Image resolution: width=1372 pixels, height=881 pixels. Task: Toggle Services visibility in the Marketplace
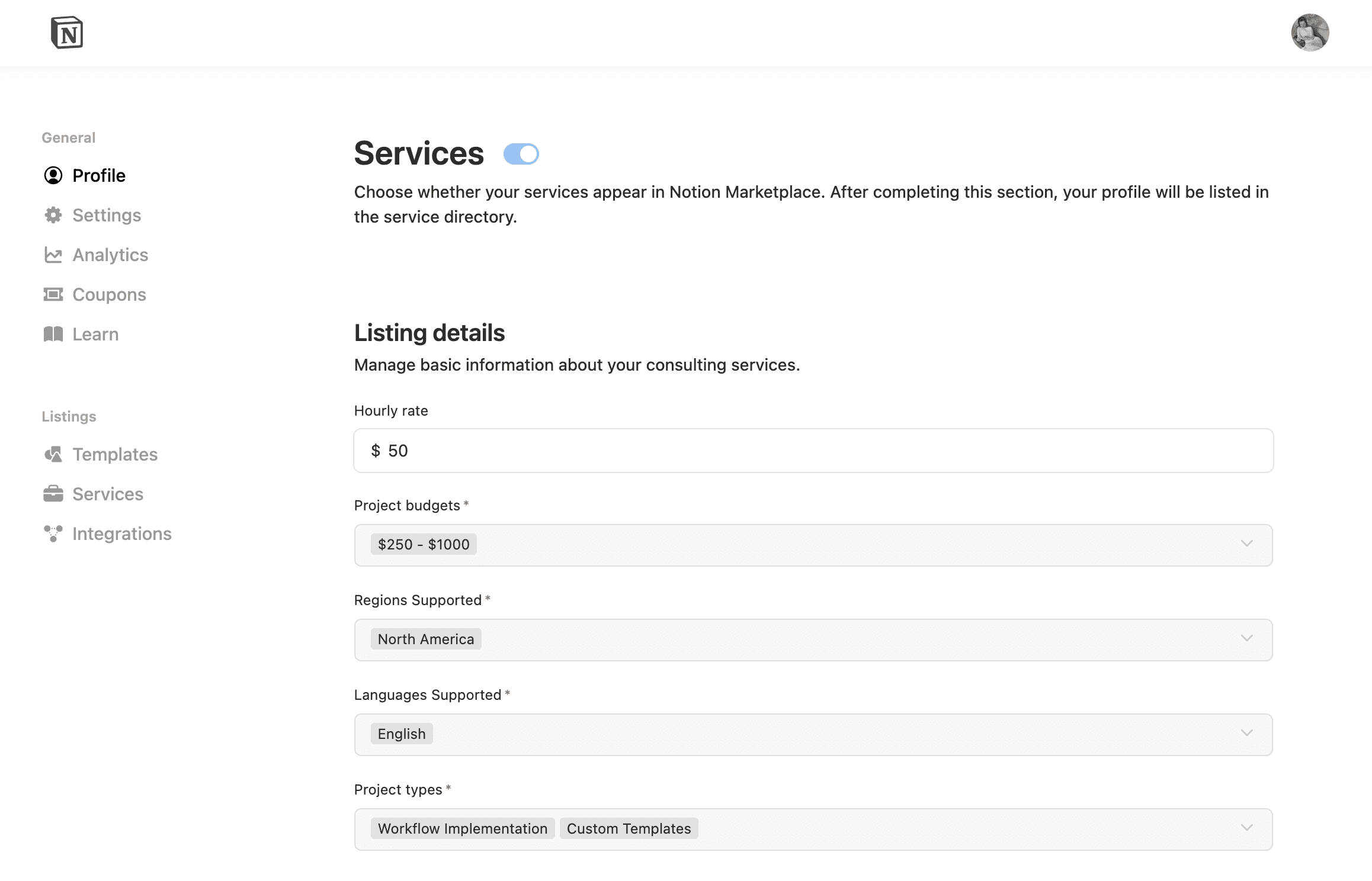[521, 153]
